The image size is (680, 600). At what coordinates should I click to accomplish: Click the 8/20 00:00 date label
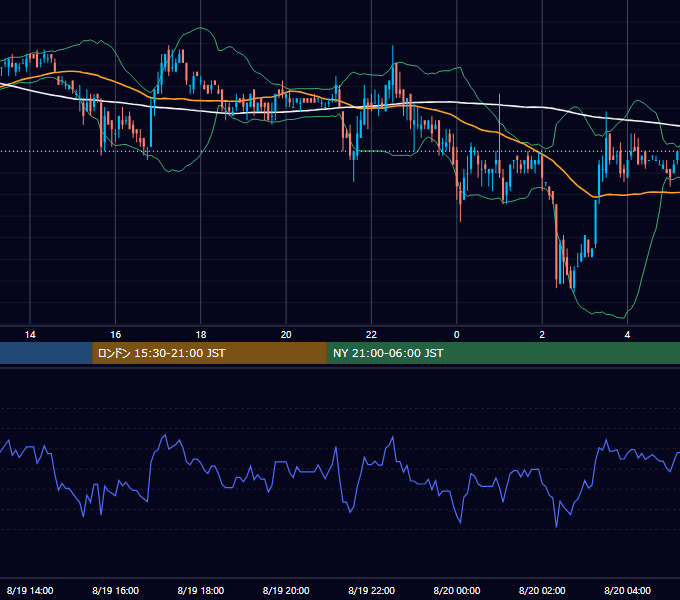coord(457,590)
